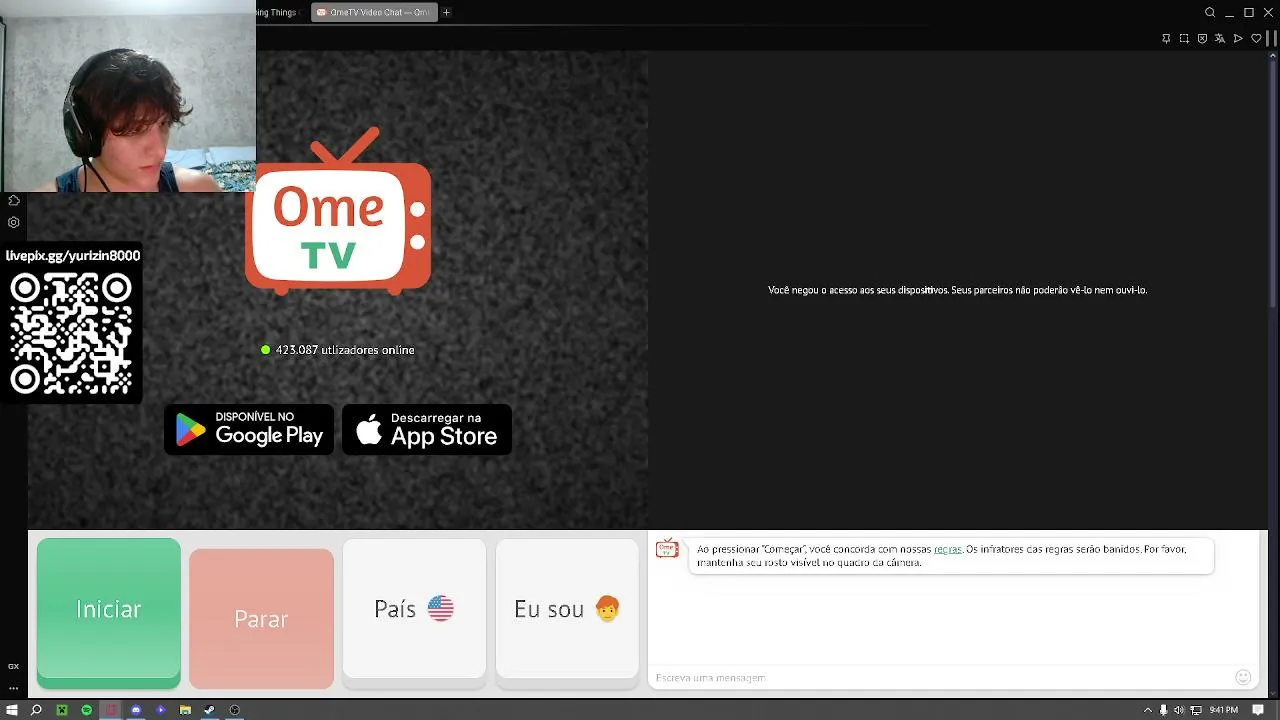Open the sidebar settings gear icon
Screen dimensions: 1280x720
point(13,222)
